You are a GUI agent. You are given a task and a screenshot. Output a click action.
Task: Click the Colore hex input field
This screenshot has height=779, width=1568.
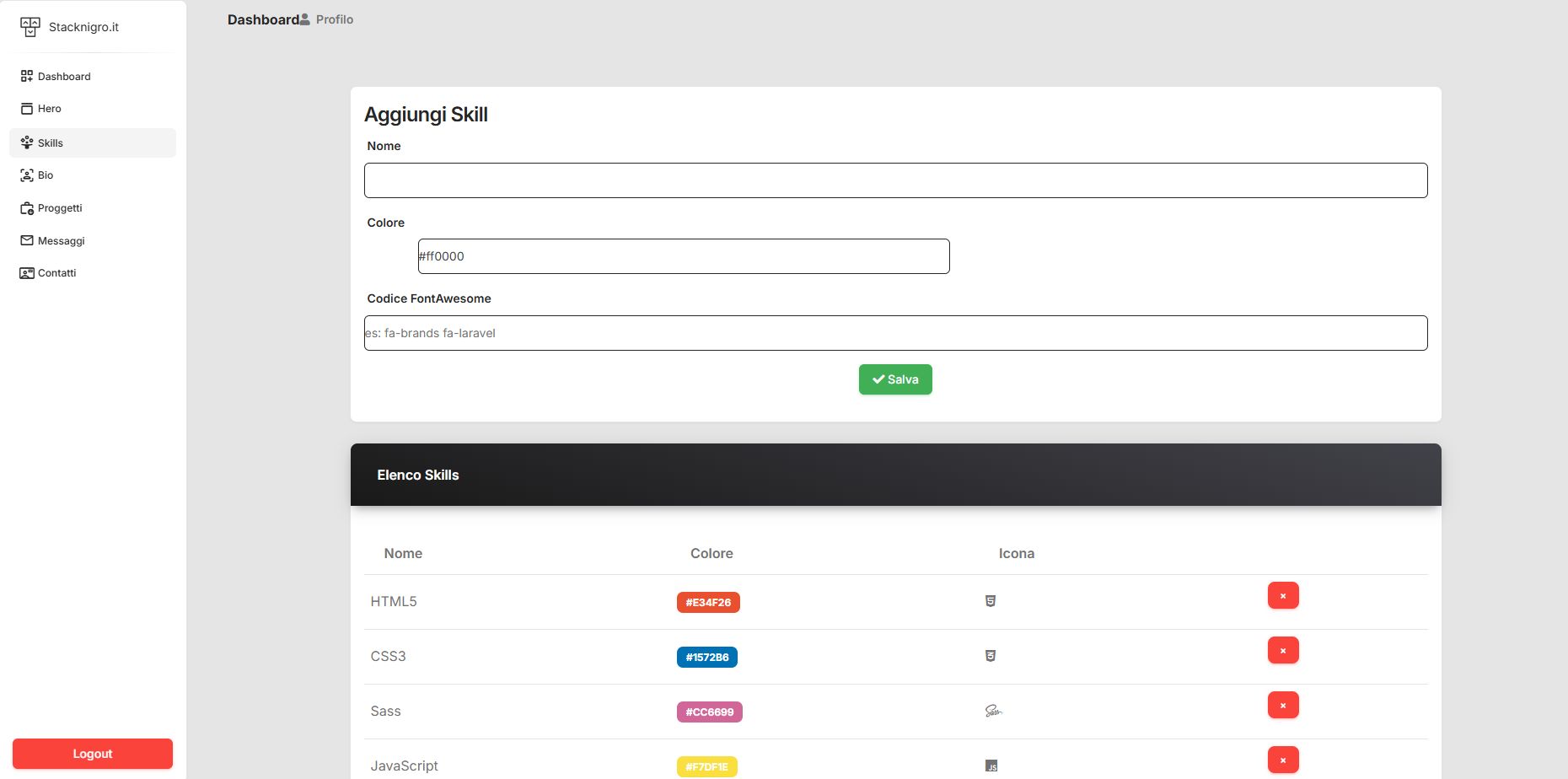pos(683,256)
